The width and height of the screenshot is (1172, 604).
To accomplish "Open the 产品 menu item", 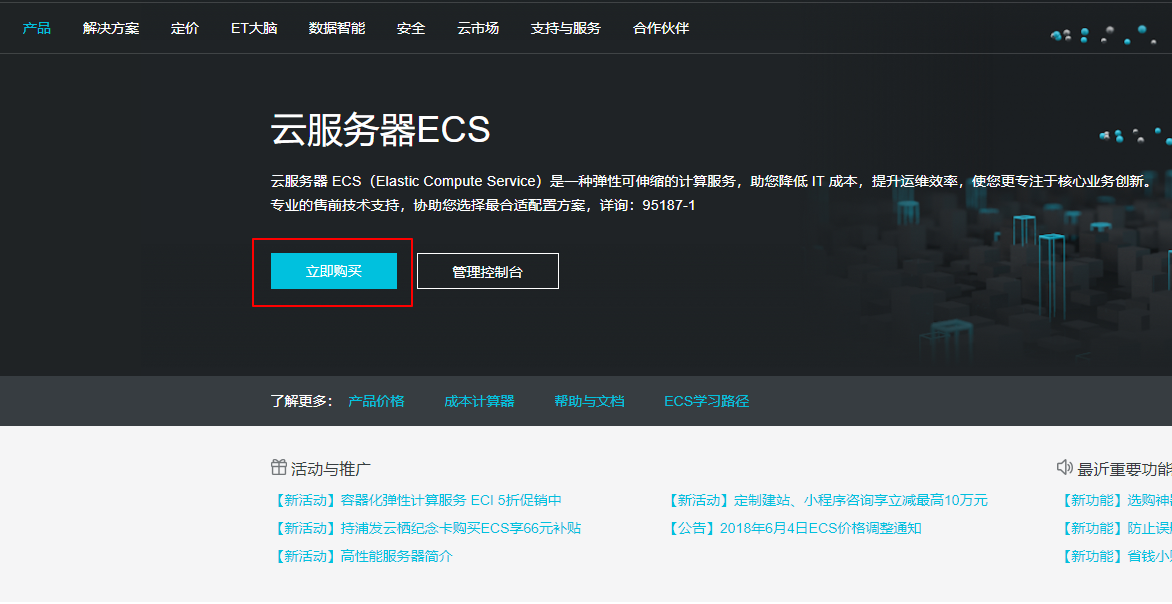I will [x=37, y=28].
